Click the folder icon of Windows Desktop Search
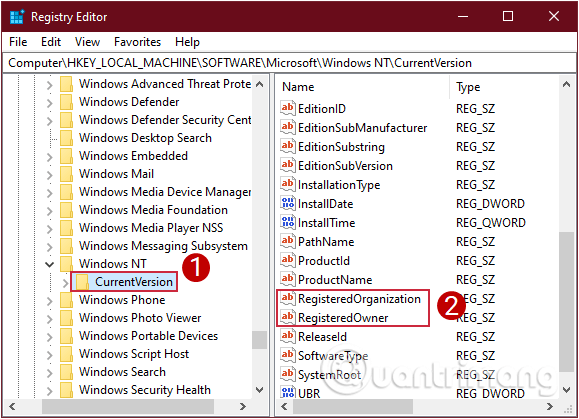The image size is (579, 419). click(x=66, y=138)
